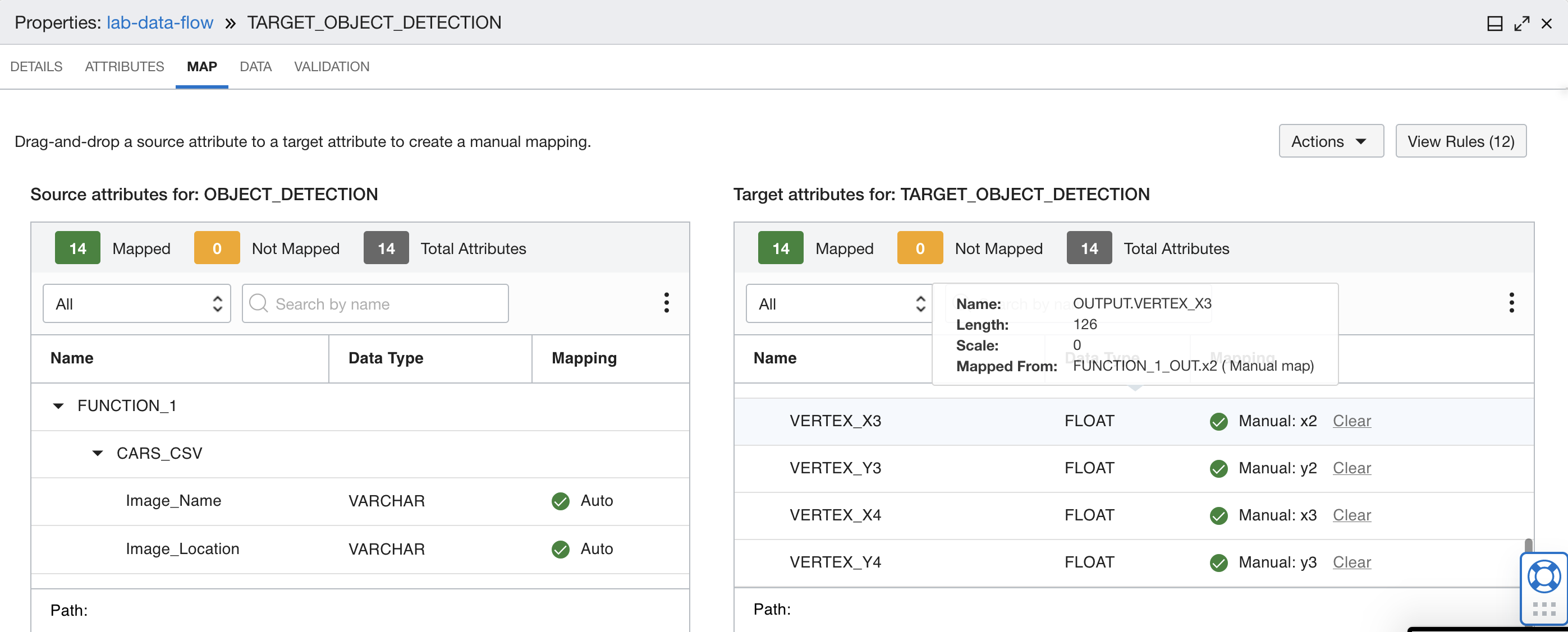Click the expand to fullscreen arrows icon
The height and width of the screenshot is (632, 1568).
click(1521, 24)
